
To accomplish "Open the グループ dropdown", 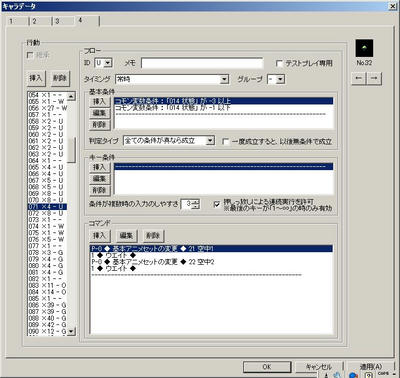I will [281, 79].
